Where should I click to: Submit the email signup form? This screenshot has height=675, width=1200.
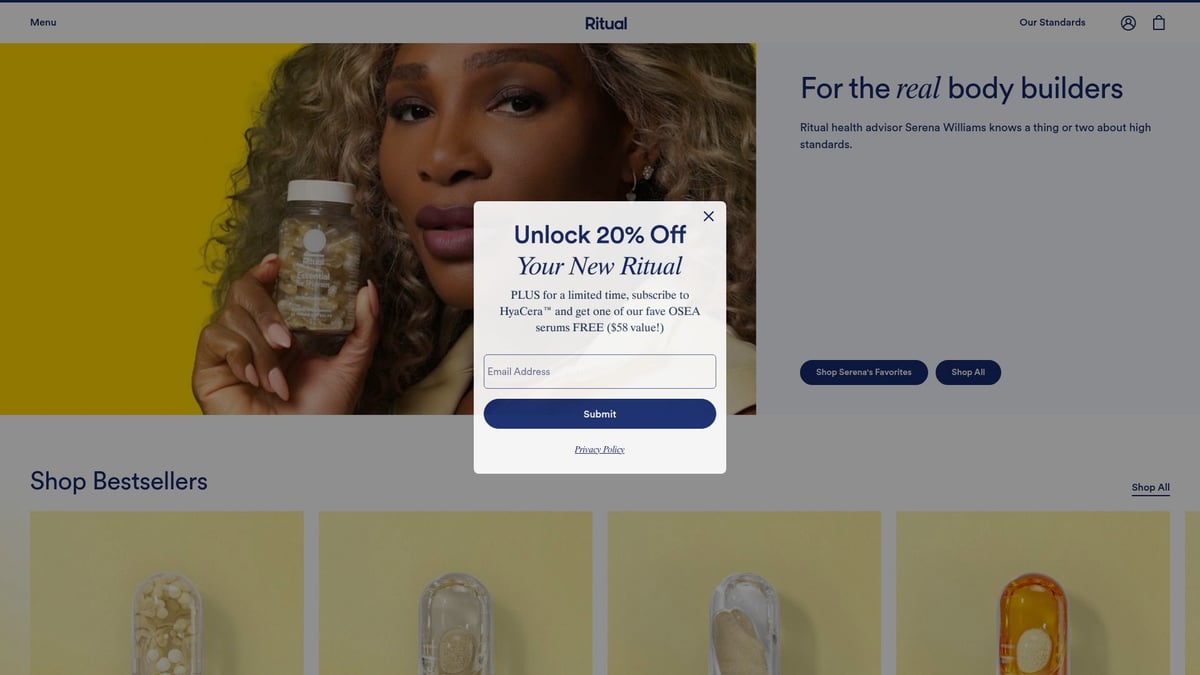(600, 414)
